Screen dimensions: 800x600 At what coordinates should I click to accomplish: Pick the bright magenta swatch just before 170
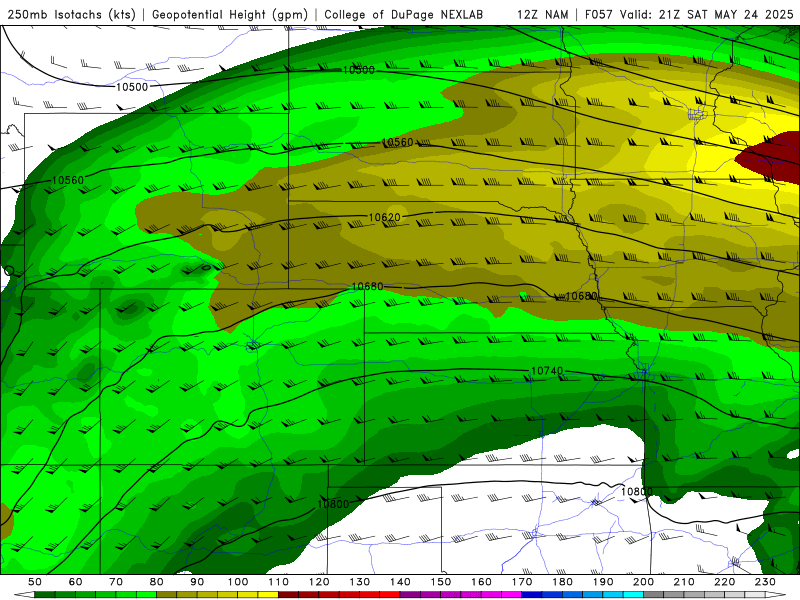[x=512, y=595]
